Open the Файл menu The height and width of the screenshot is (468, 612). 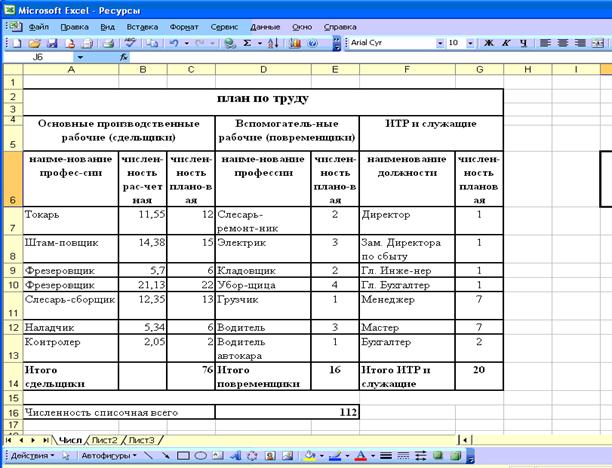[39, 27]
